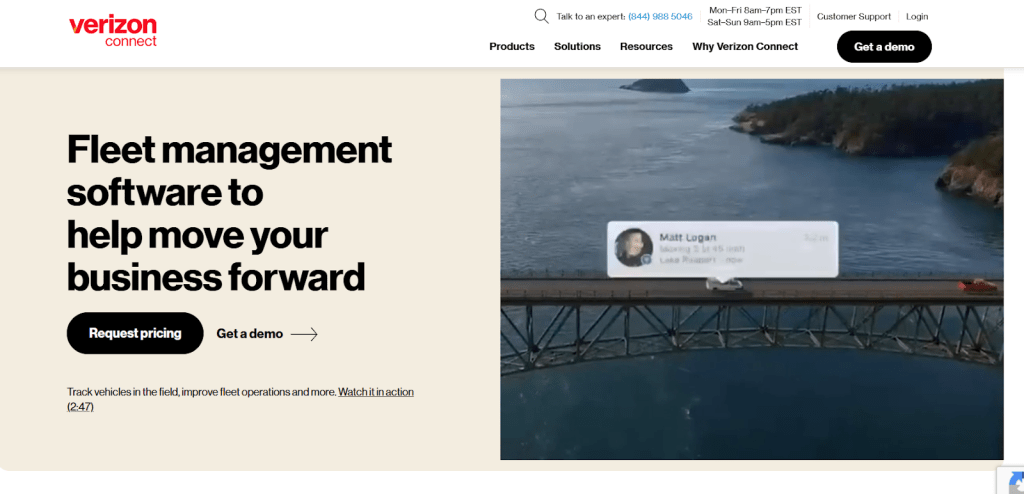
Task: Expand the Solutions menu
Action: pos(577,47)
